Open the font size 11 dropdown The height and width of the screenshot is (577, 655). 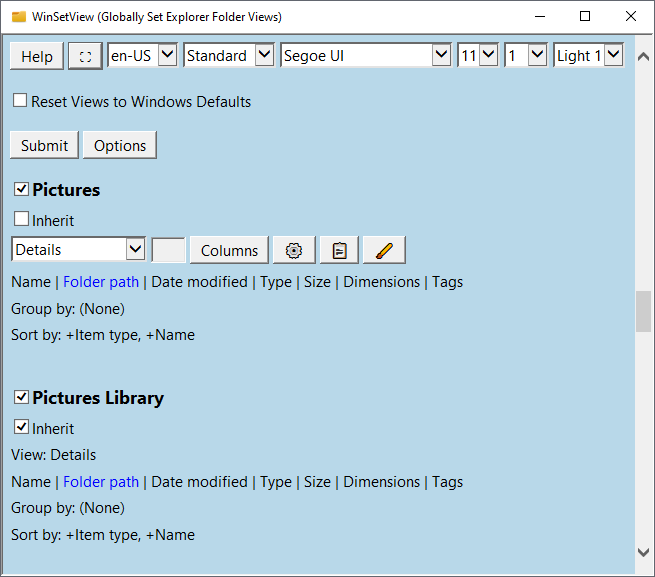[477, 55]
